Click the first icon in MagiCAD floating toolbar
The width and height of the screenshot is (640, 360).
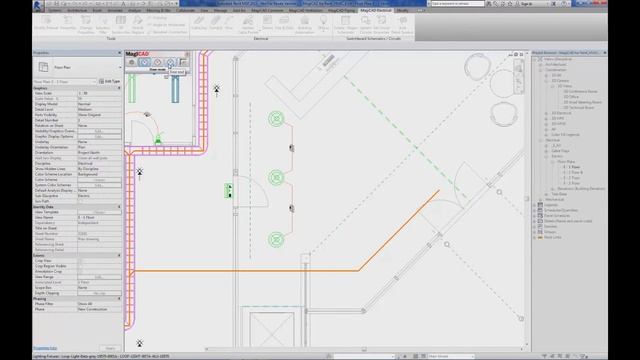pyautogui.click(x=131, y=62)
